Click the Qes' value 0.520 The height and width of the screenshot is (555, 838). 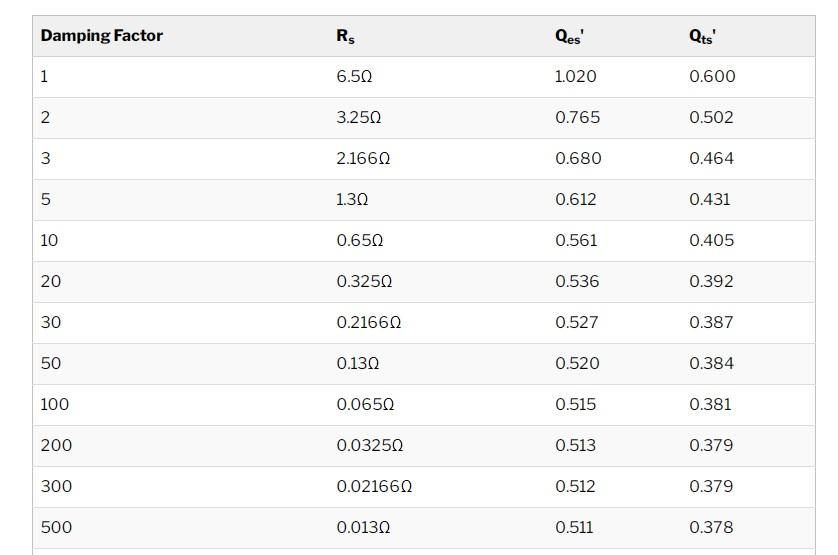click(577, 364)
